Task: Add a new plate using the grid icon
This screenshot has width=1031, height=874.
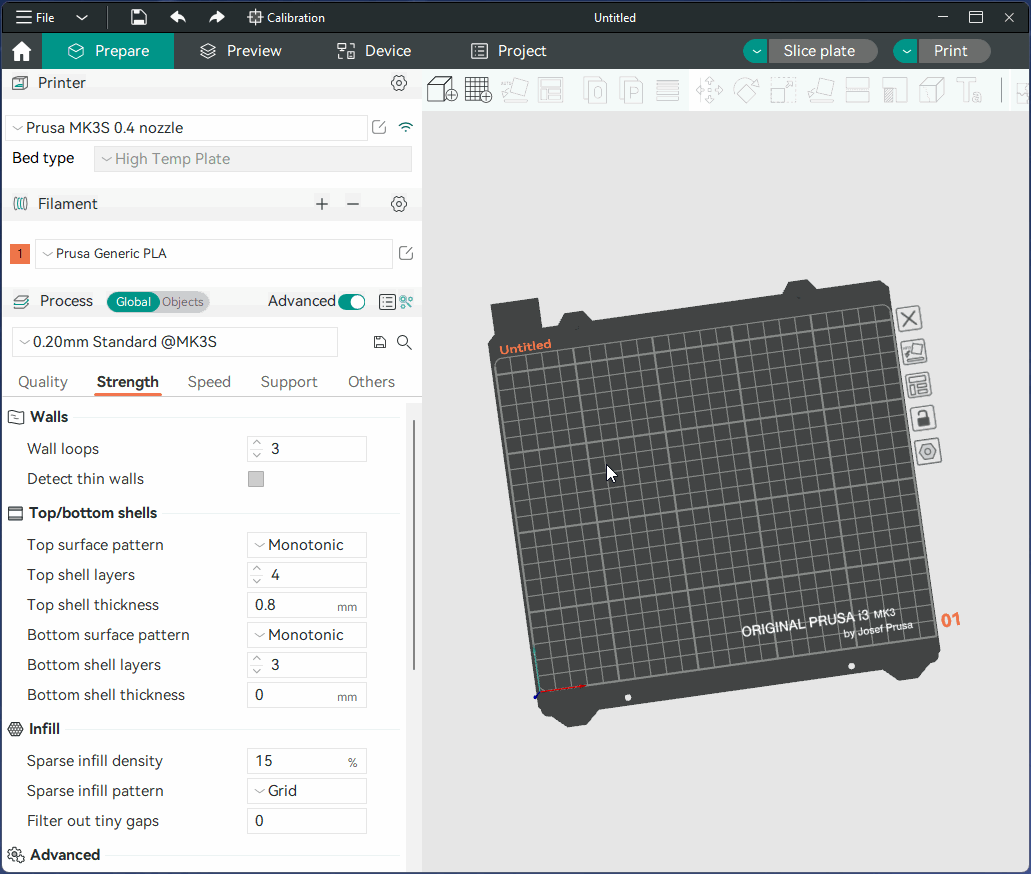Action: coord(478,89)
